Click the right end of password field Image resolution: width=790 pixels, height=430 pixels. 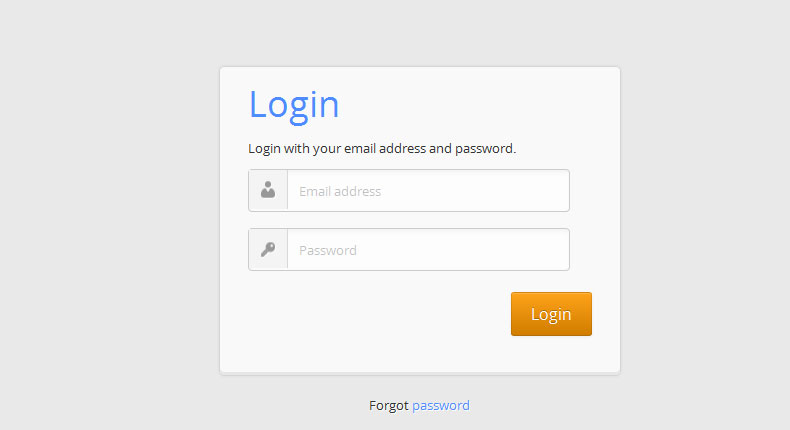pos(555,250)
